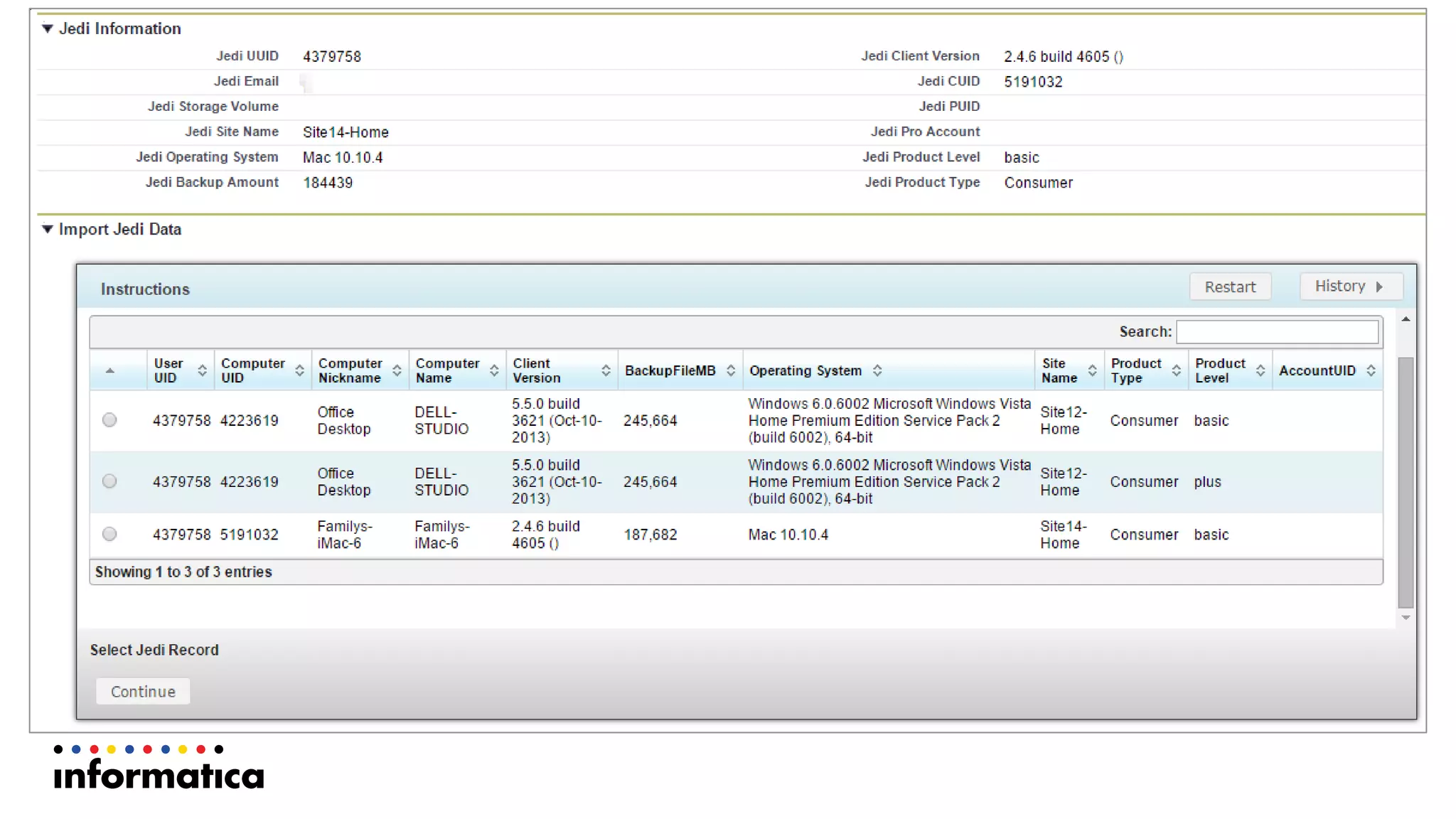This screenshot has width=1456, height=819.
Task: Sort by Computer UID column arrows
Action: [x=299, y=370]
